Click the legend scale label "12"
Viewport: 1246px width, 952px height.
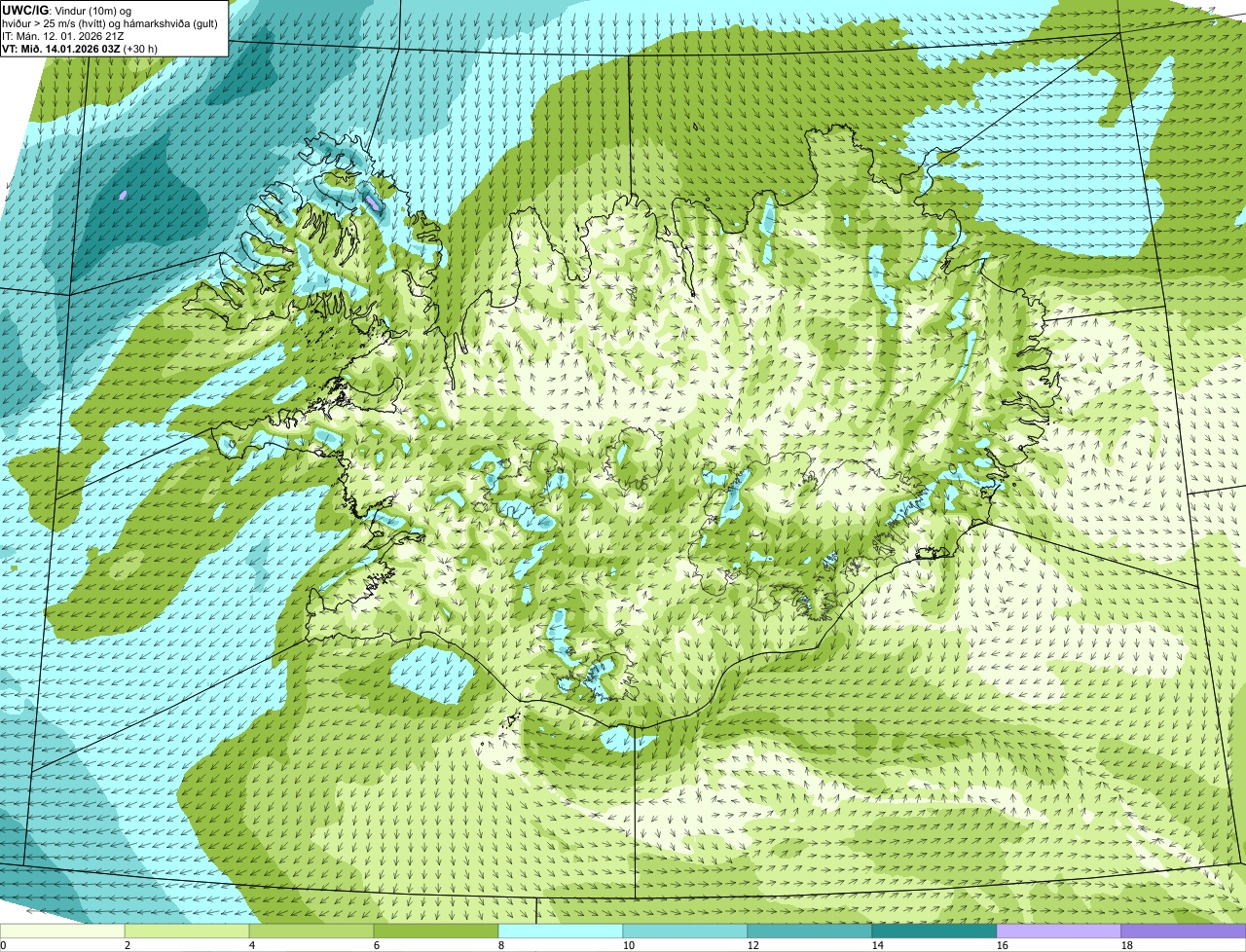click(x=753, y=945)
